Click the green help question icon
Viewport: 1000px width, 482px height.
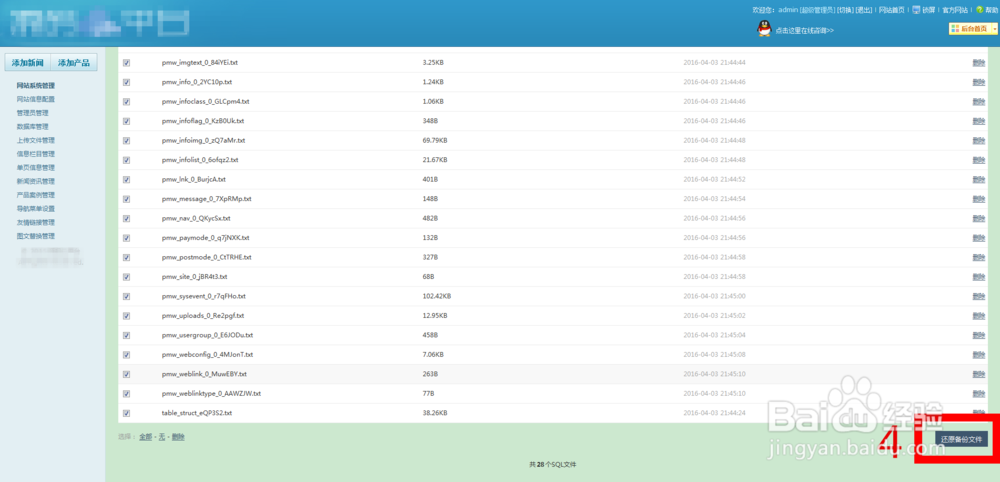(980, 10)
